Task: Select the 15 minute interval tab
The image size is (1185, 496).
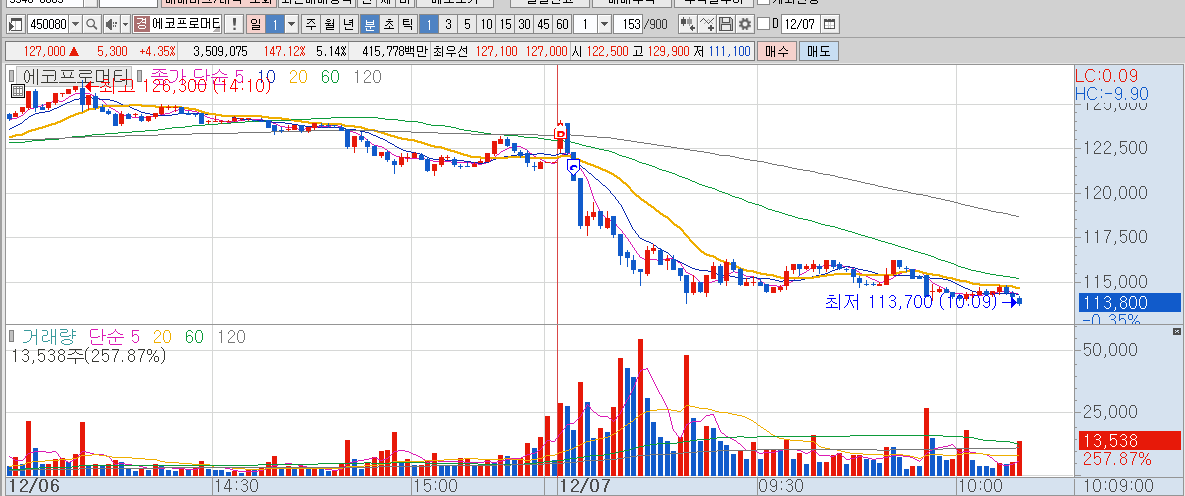Action: coord(506,24)
